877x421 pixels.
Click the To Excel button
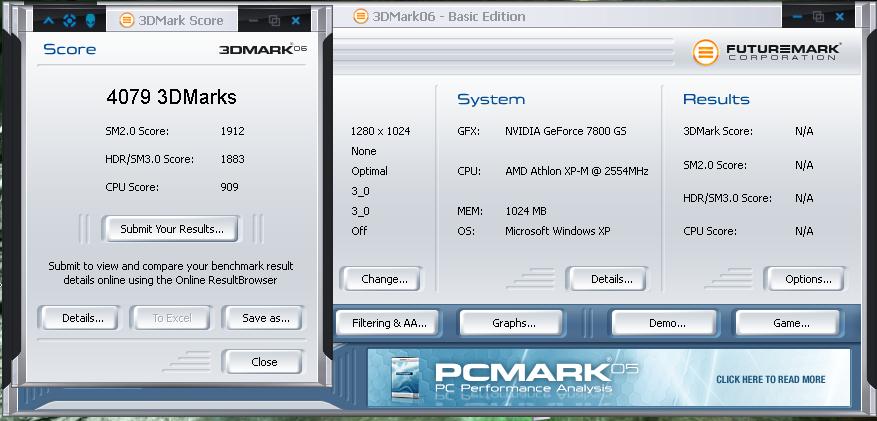pyautogui.click(x=171, y=318)
